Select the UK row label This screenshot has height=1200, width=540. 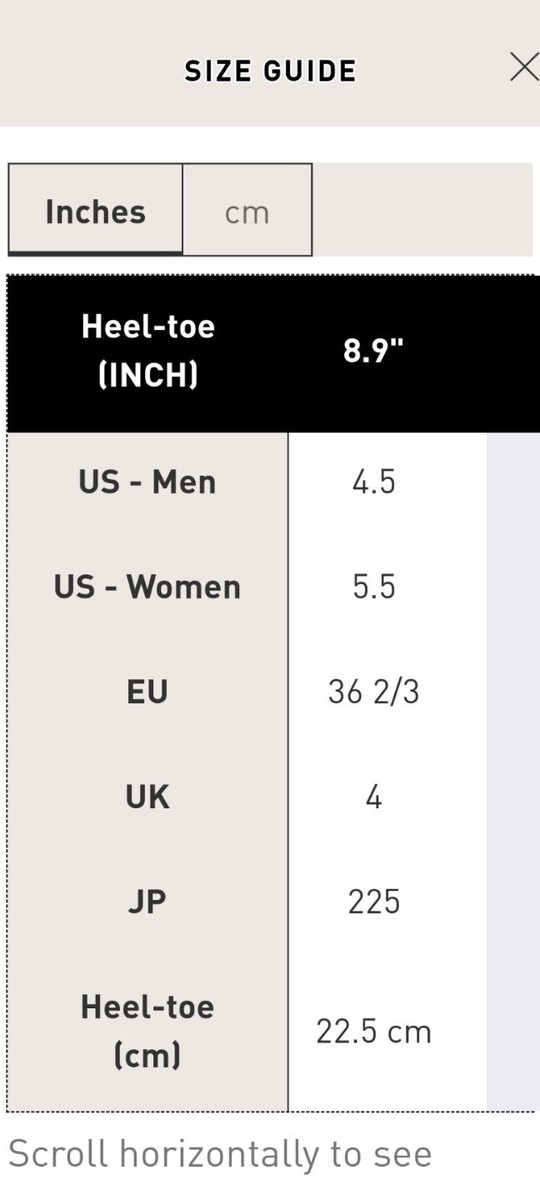[x=148, y=797]
